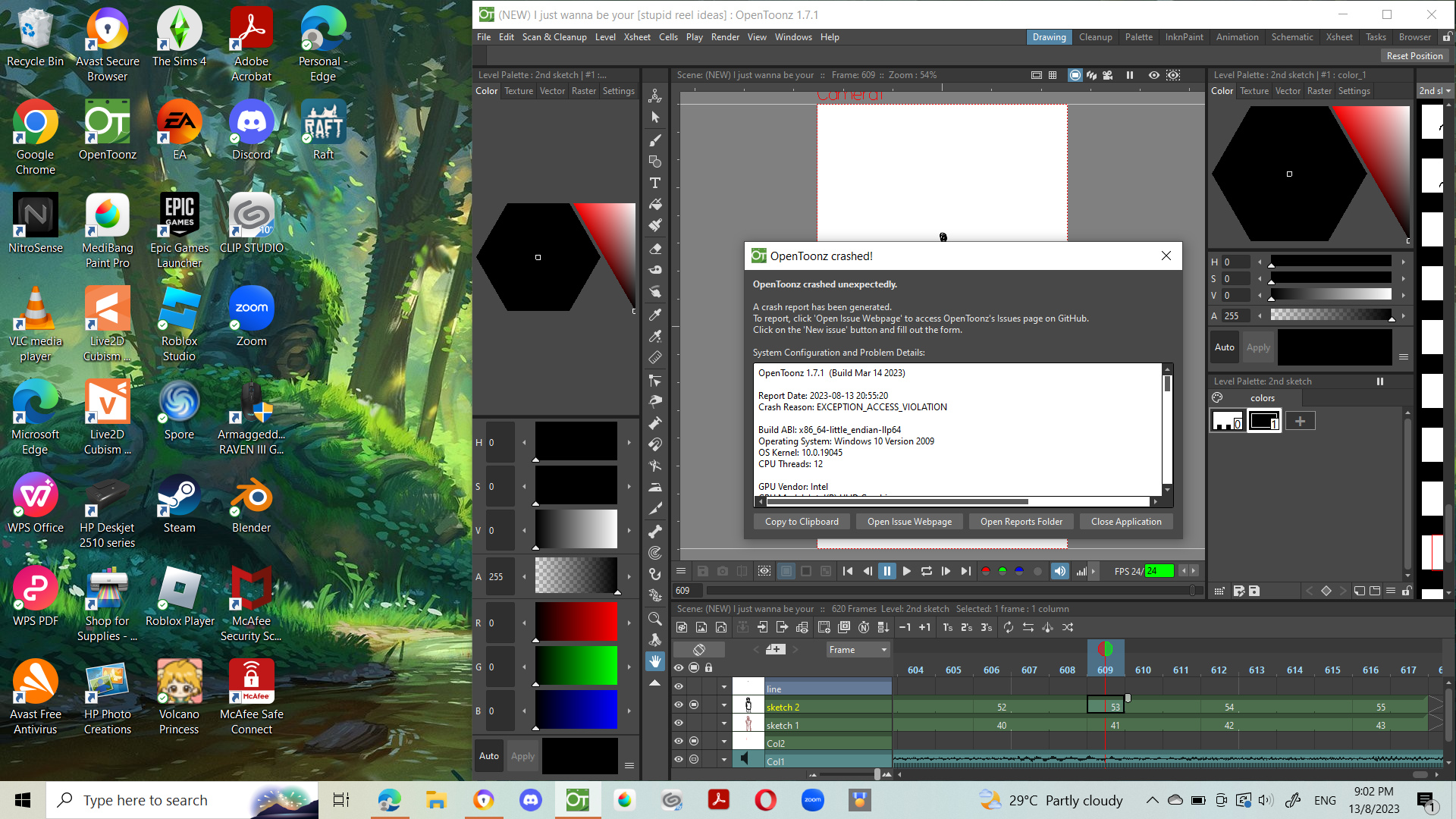Open Discord from the taskbar
The image size is (1456, 819).
click(x=530, y=799)
